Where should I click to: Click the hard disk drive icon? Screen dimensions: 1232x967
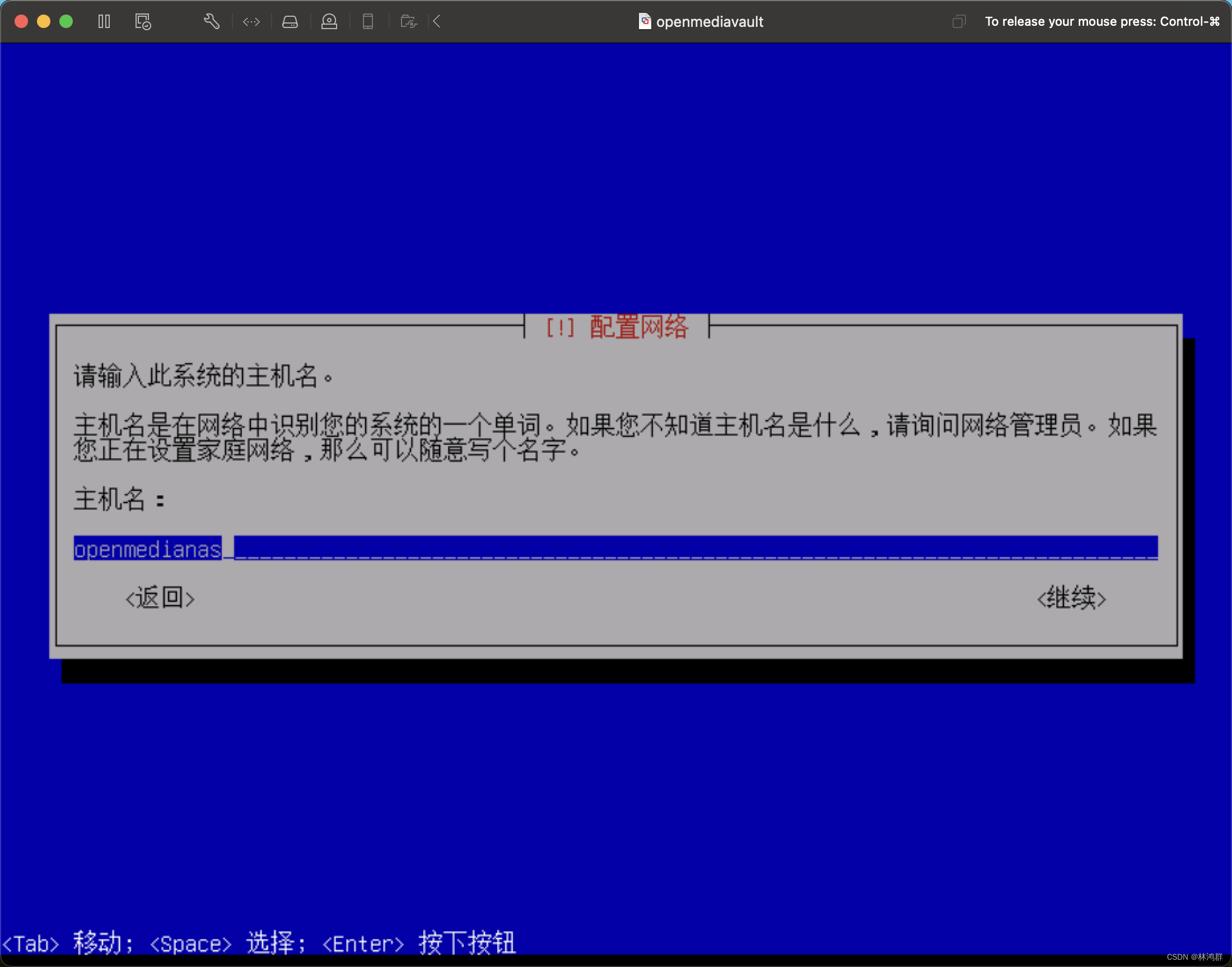click(x=290, y=21)
